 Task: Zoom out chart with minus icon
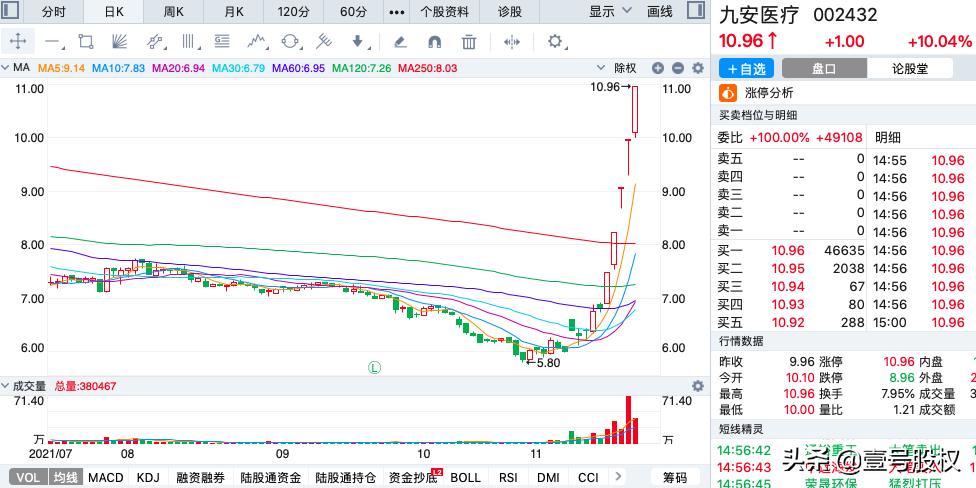pos(678,68)
